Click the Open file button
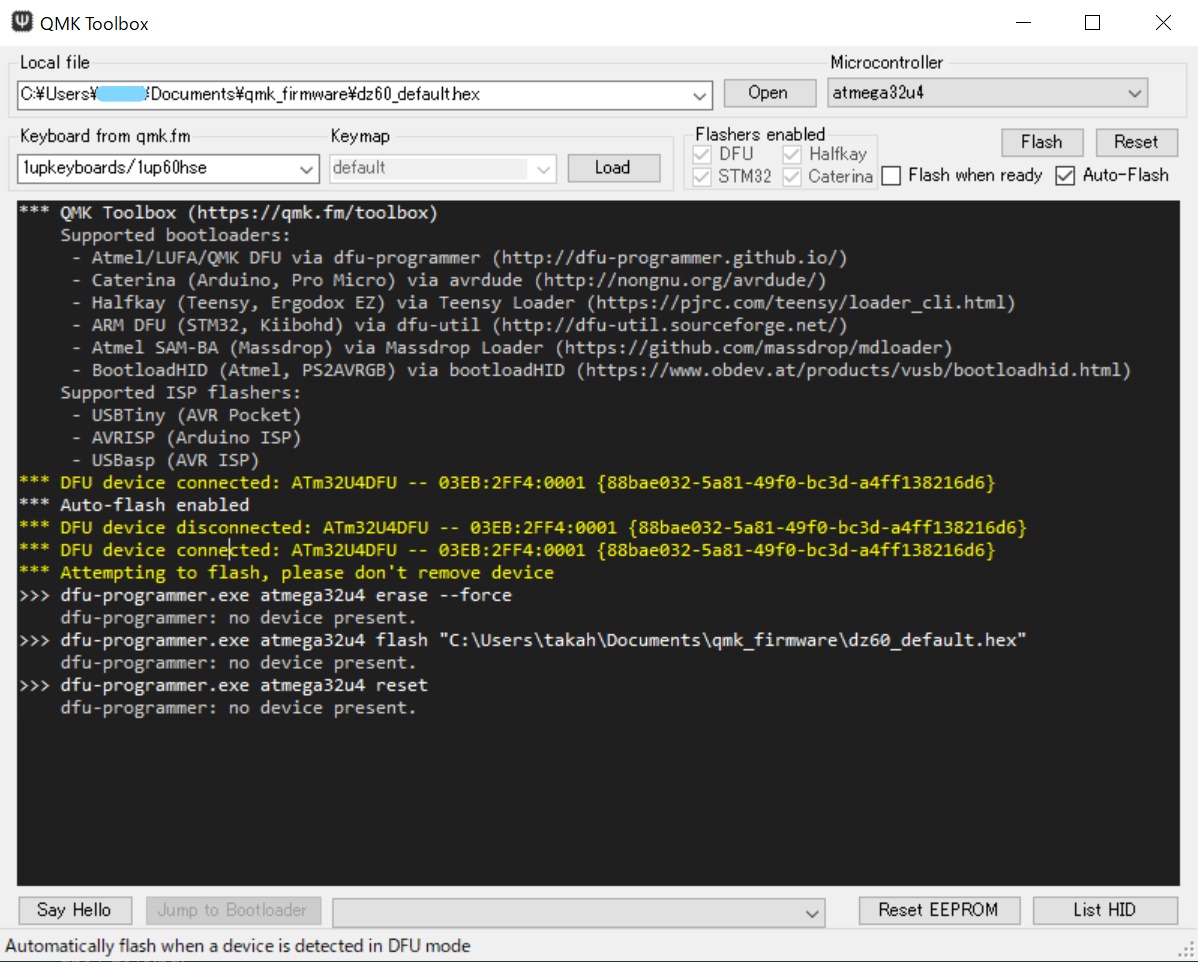The width and height of the screenshot is (1198, 962). (x=769, y=93)
